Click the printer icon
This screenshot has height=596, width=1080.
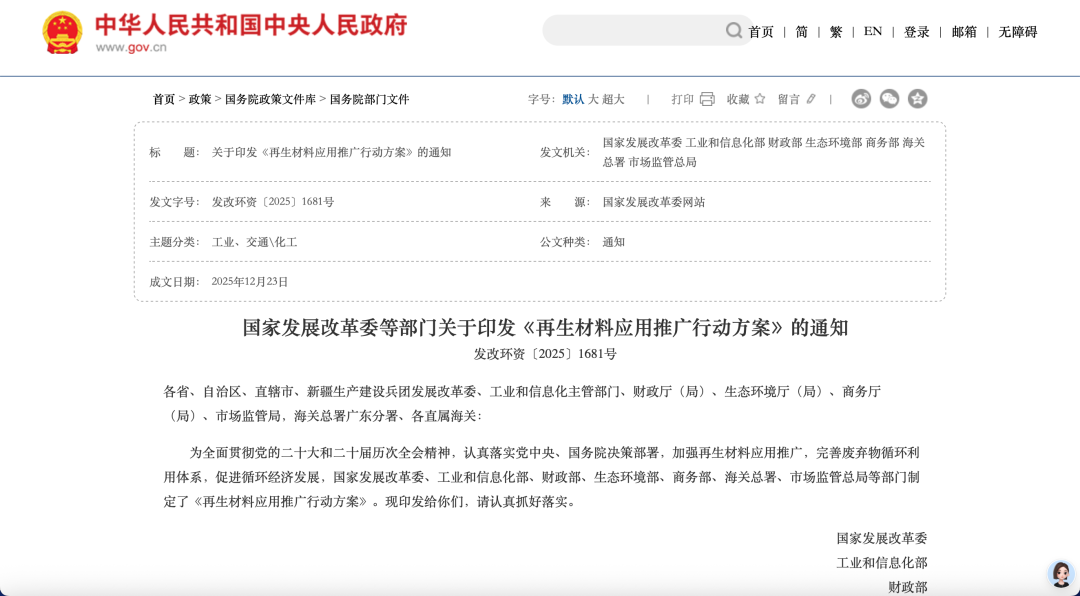click(707, 99)
